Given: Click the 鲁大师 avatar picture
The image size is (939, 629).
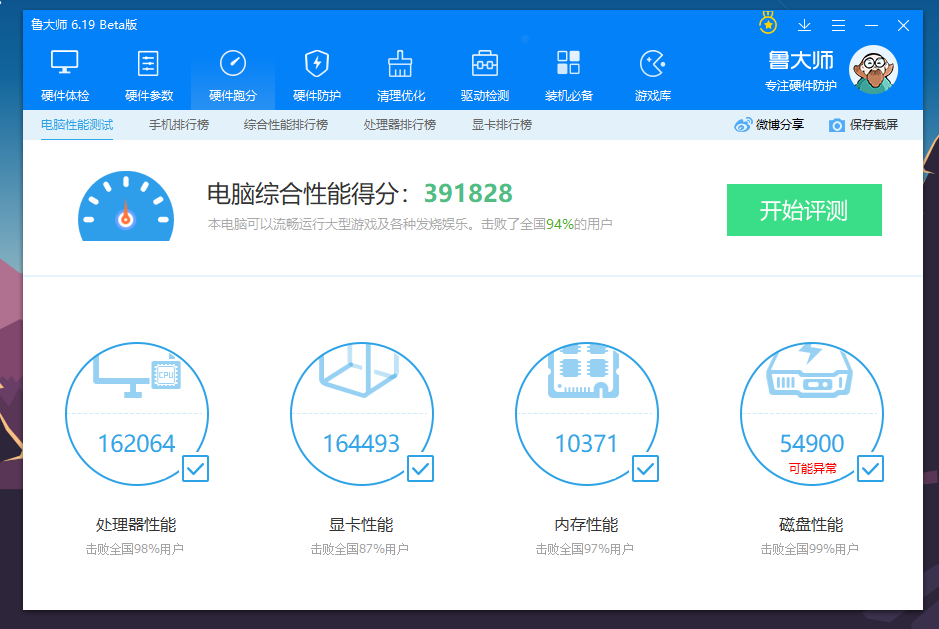Looking at the screenshot, I should pos(873,69).
